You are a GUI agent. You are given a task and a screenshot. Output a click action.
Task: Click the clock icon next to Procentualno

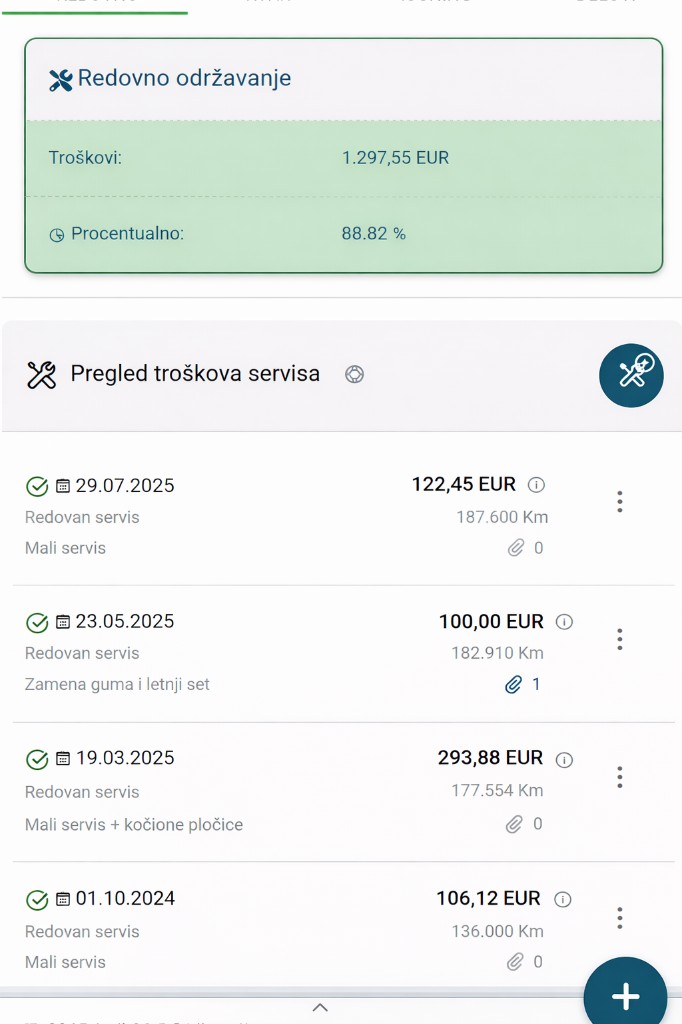58,234
